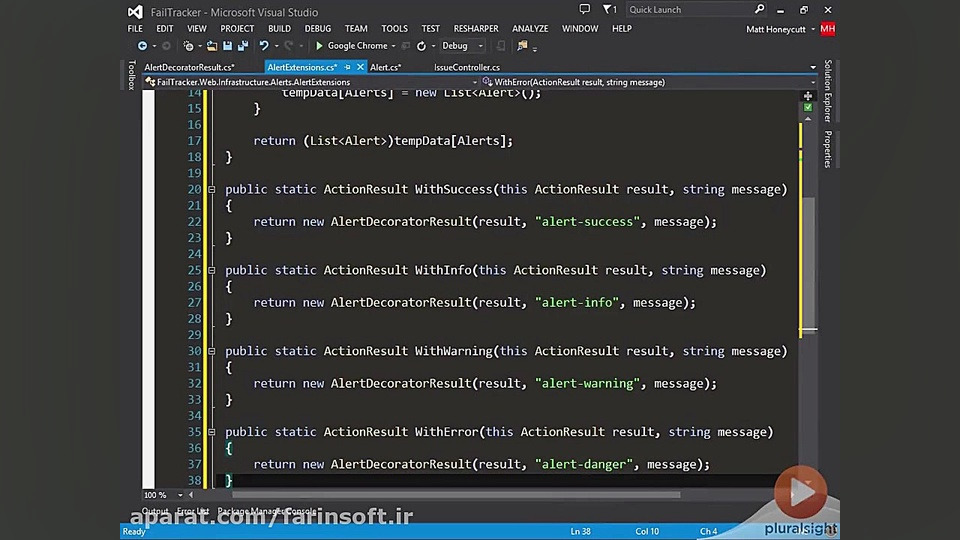Click the Navigate Forward arrow icon
960x540 pixels.
(x=166, y=46)
